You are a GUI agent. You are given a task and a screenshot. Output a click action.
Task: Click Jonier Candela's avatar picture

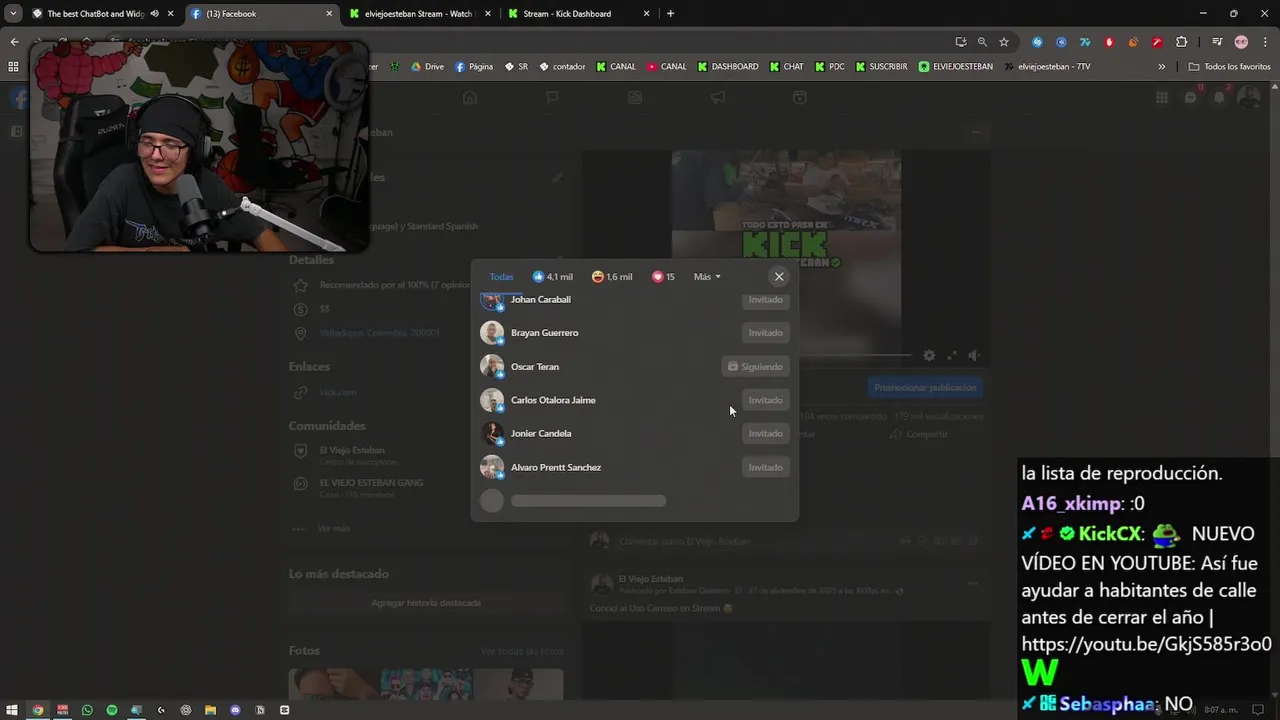[492, 434]
